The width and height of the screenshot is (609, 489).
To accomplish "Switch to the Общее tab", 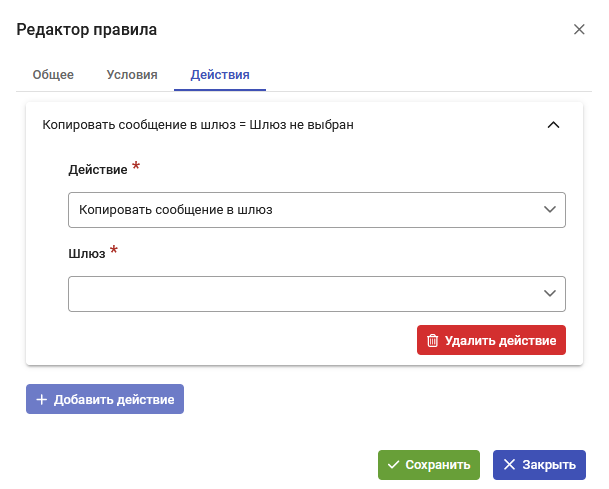I will click(x=53, y=75).
